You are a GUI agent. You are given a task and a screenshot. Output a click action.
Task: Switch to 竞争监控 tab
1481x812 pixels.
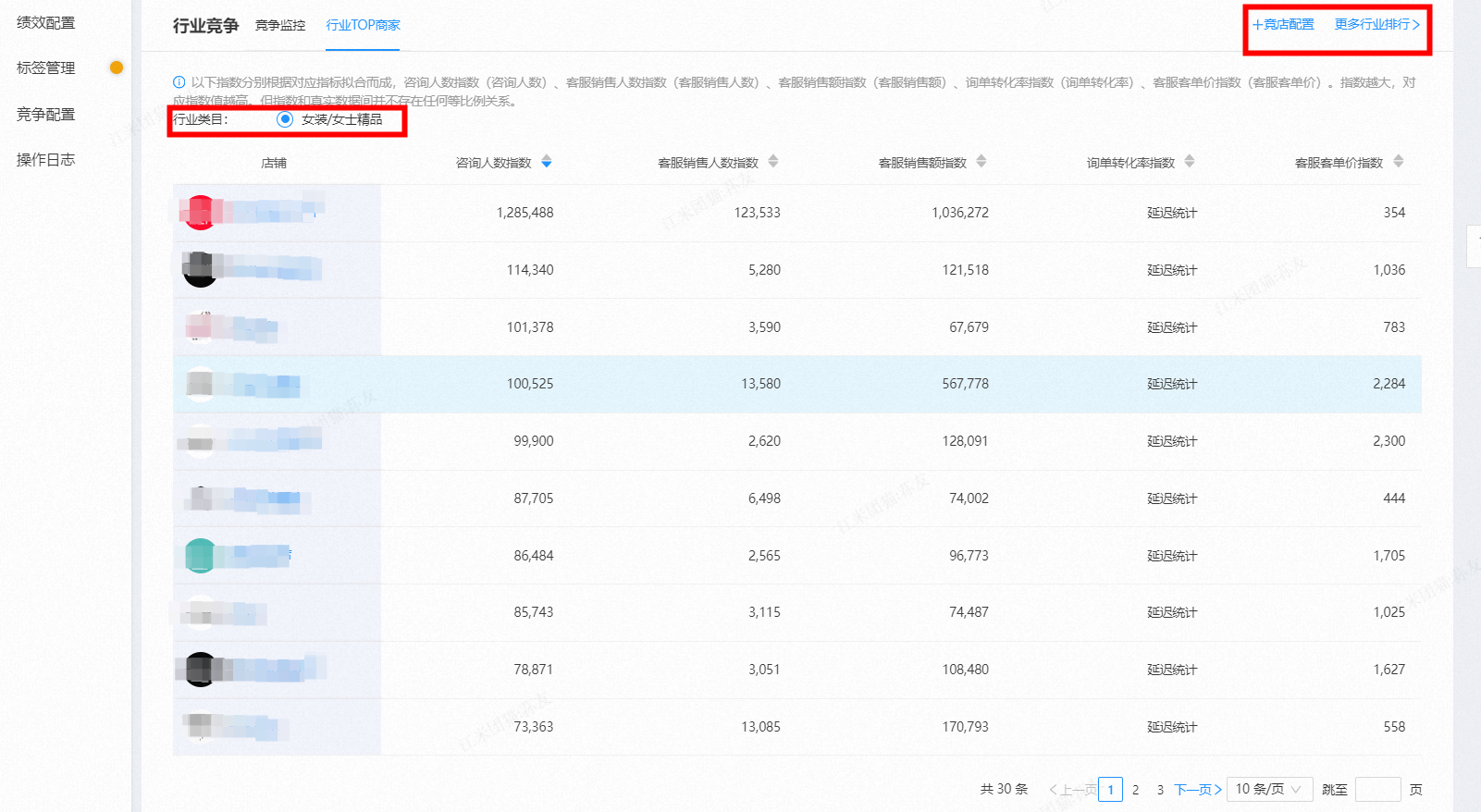click(x=280, y=26)
